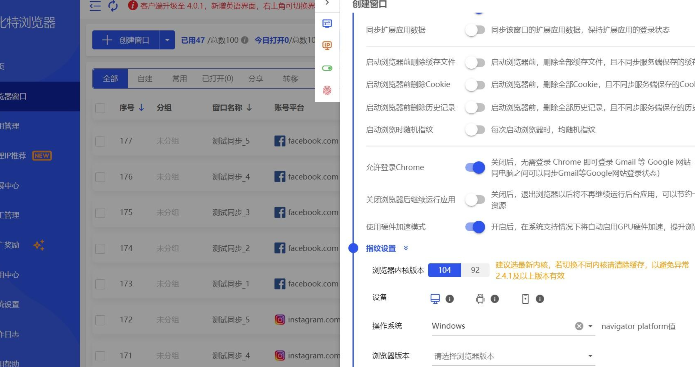Click the sparkle icon in left sidebar

point(39,245)
